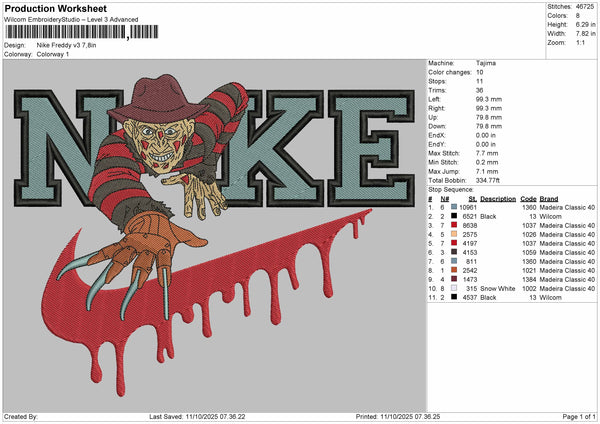Viewport: 600px width, 424px height.
Task: Click the Zoom value '1:1'
Action: 580,42
